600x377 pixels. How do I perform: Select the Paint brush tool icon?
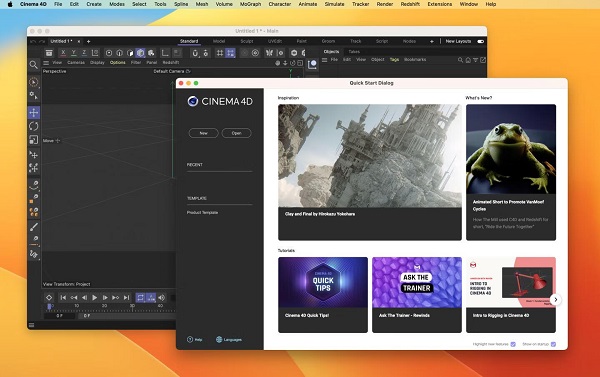click(34, 227)
